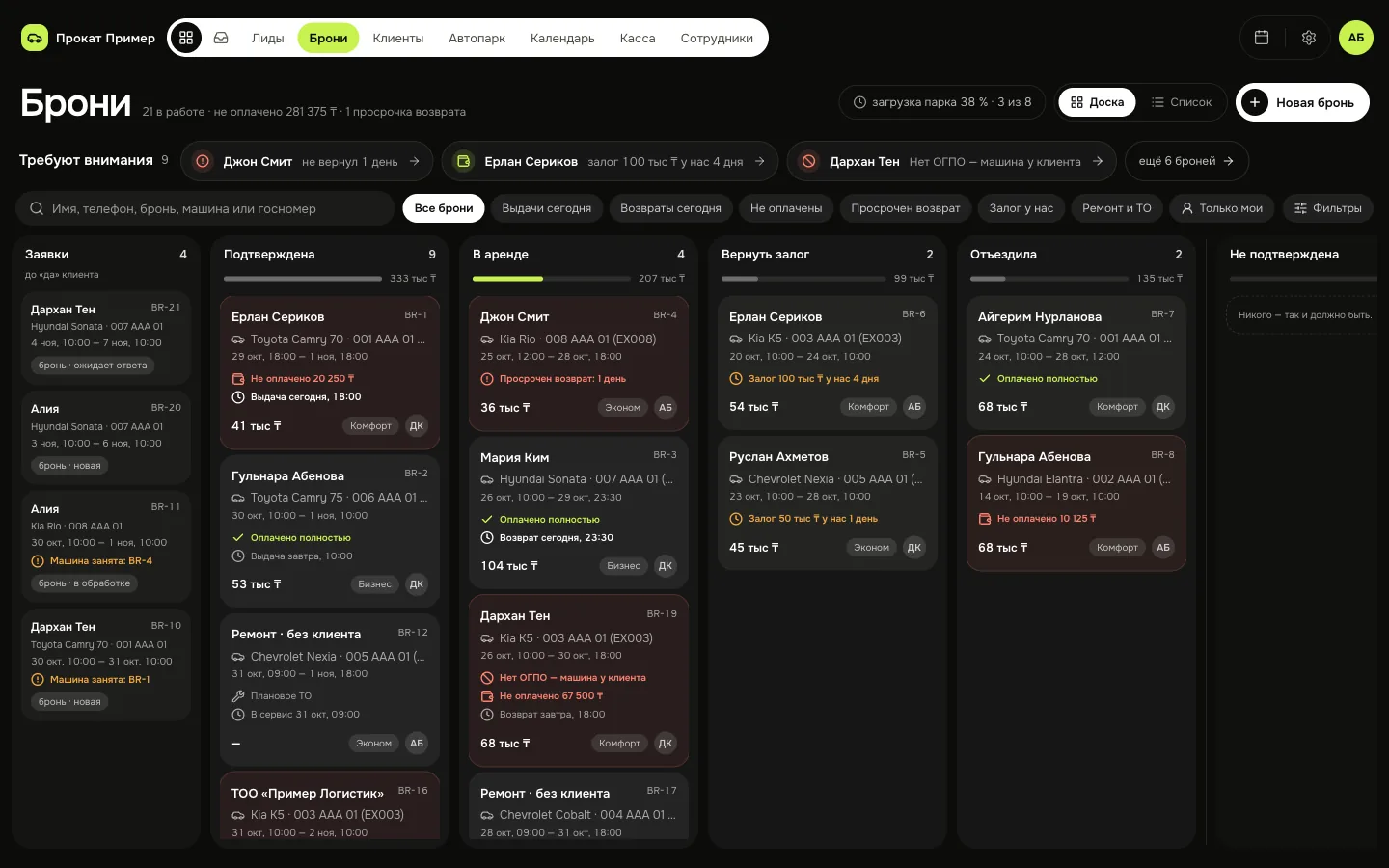Switch to Доска board view
The height and width of the screenshot is (868, 1389).
1097,102
